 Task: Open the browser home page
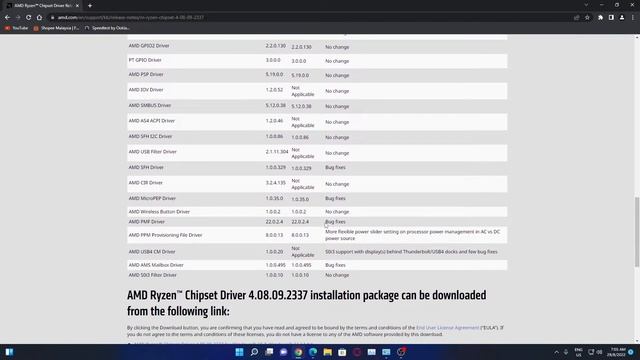coord(39,18)
